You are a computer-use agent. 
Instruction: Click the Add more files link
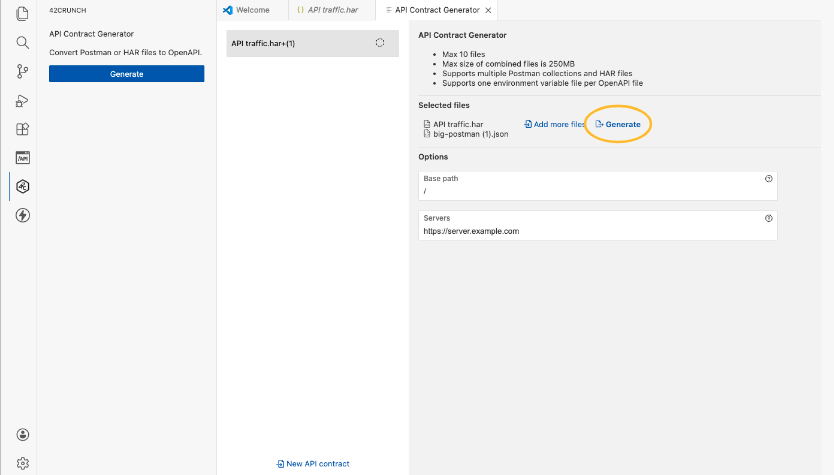pyautogui.click(x=554, y=124)
